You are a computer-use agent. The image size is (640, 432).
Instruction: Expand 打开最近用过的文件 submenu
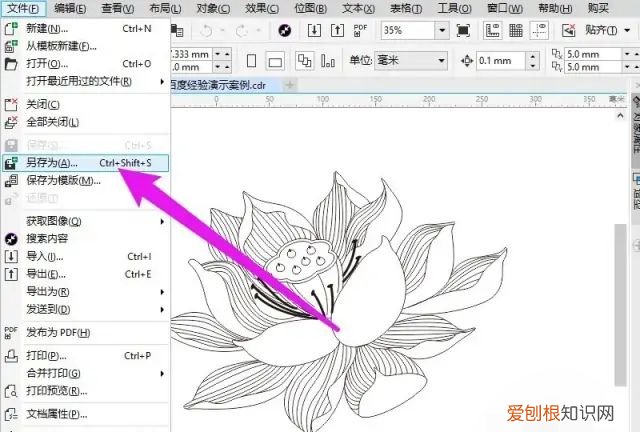(162, 82)
